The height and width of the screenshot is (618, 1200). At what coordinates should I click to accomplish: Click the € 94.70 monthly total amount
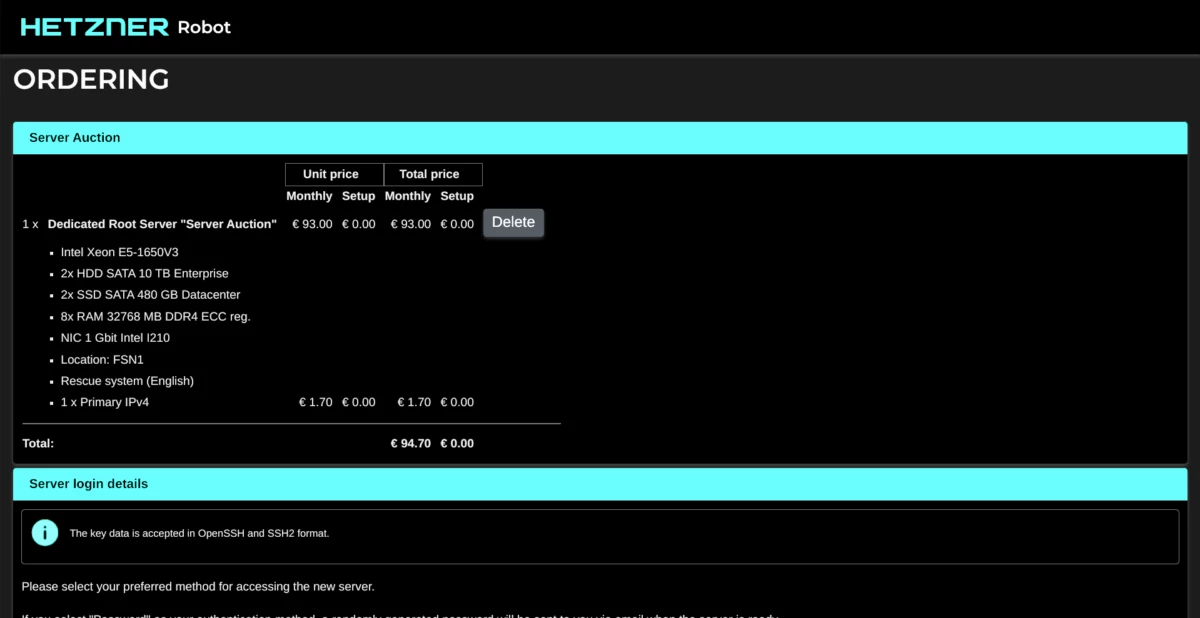(x=410, y=443)
